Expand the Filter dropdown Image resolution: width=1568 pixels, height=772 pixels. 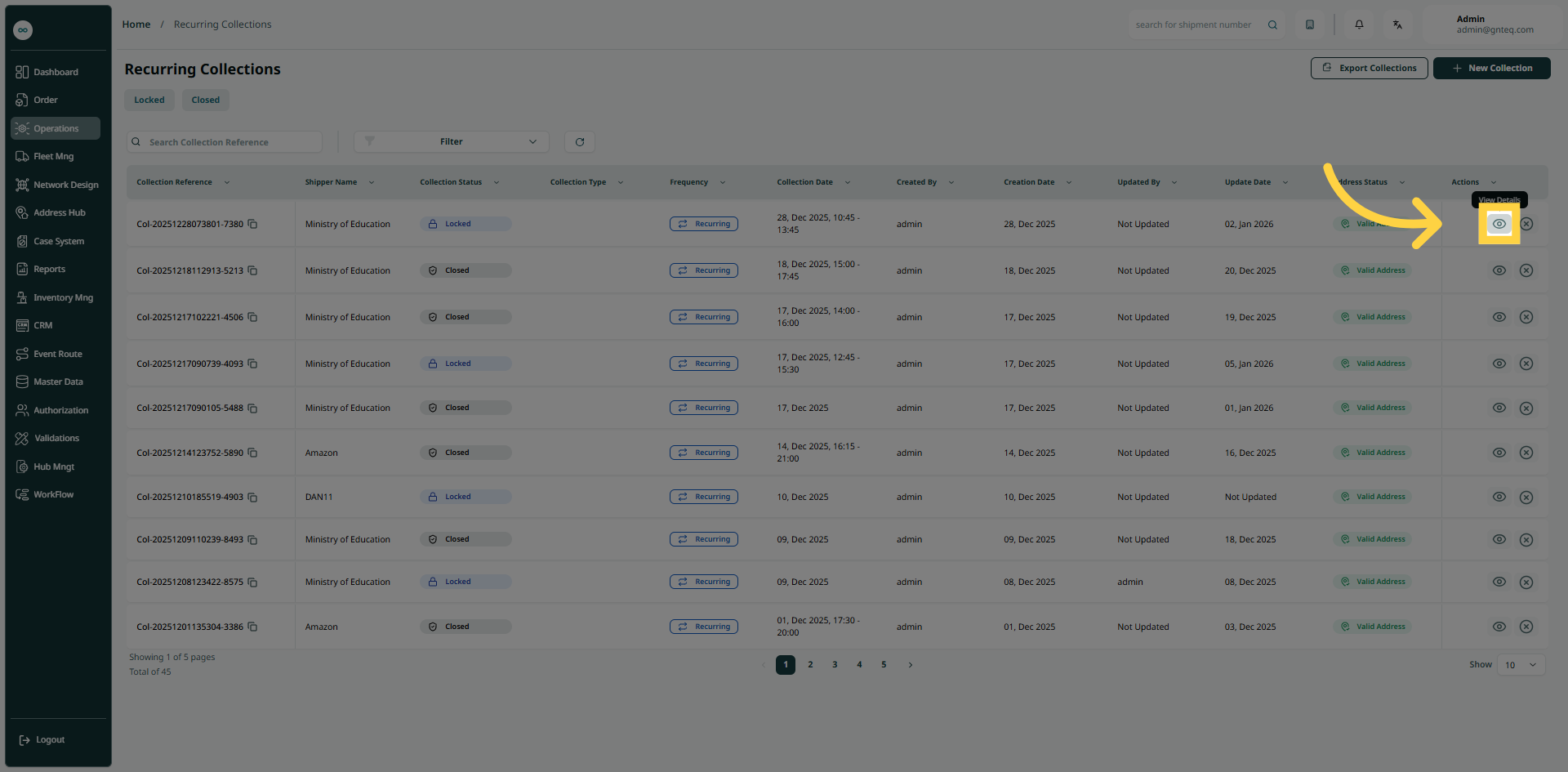coord(451,142)
